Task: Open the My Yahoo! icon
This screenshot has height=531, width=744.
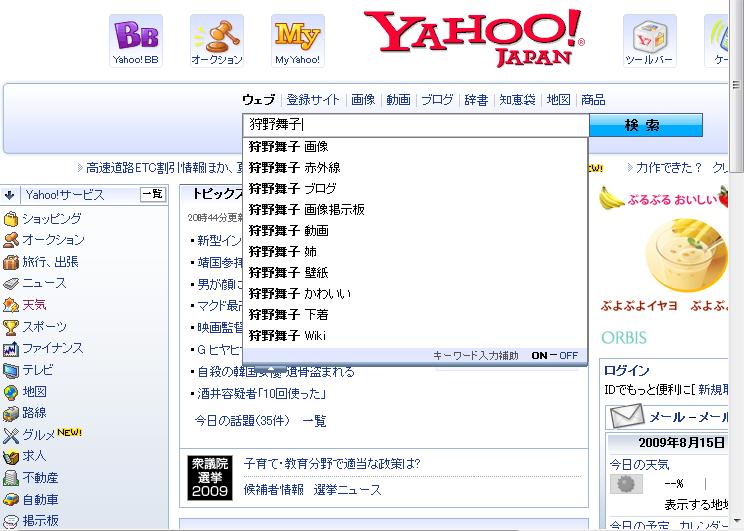Action: (298, 41)
